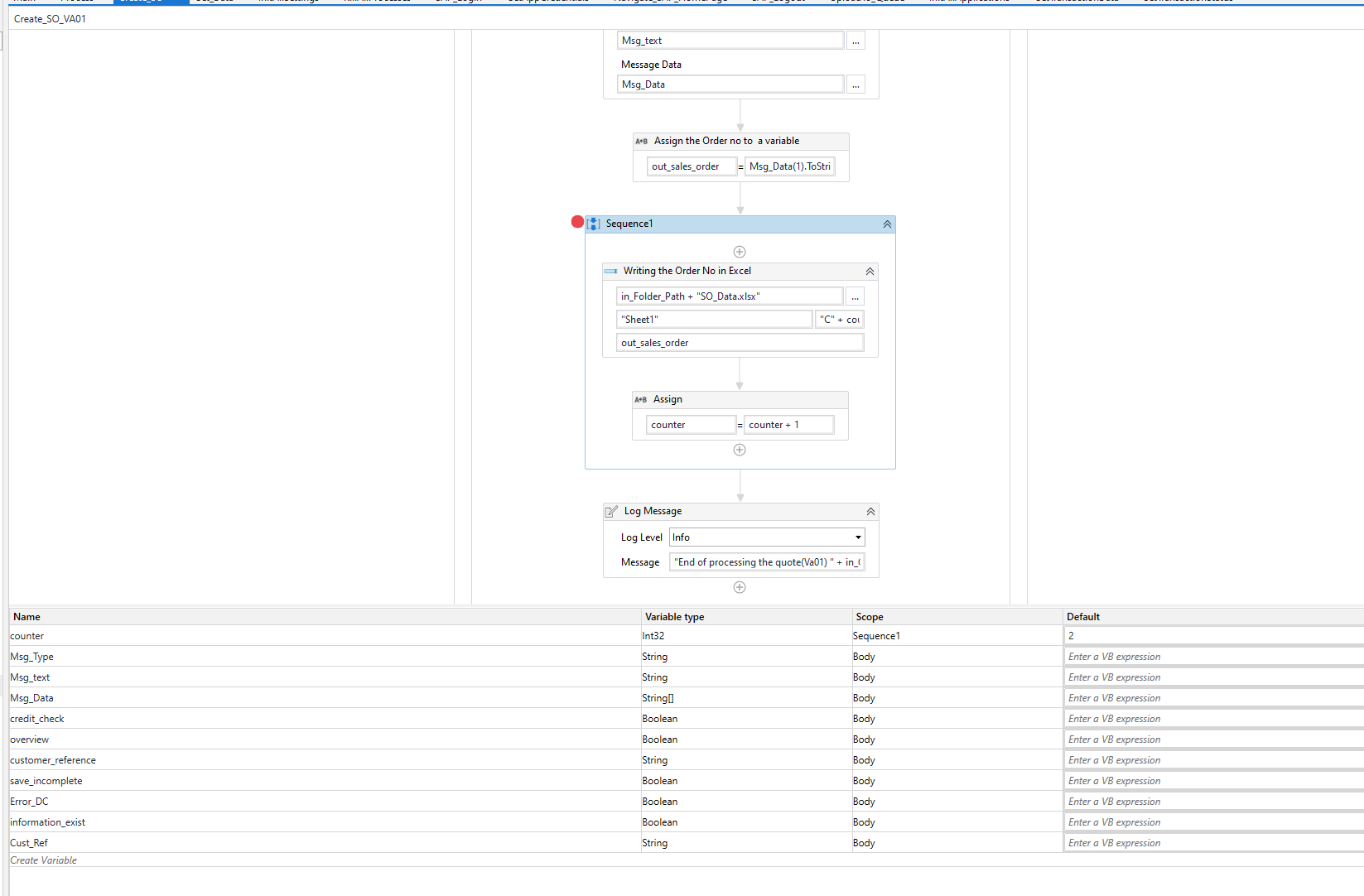Click the ellipsis button beside the Msg_Data field
Viewport: 1364px width, 896px height.
pyautogui.click(x=855, y=84)
